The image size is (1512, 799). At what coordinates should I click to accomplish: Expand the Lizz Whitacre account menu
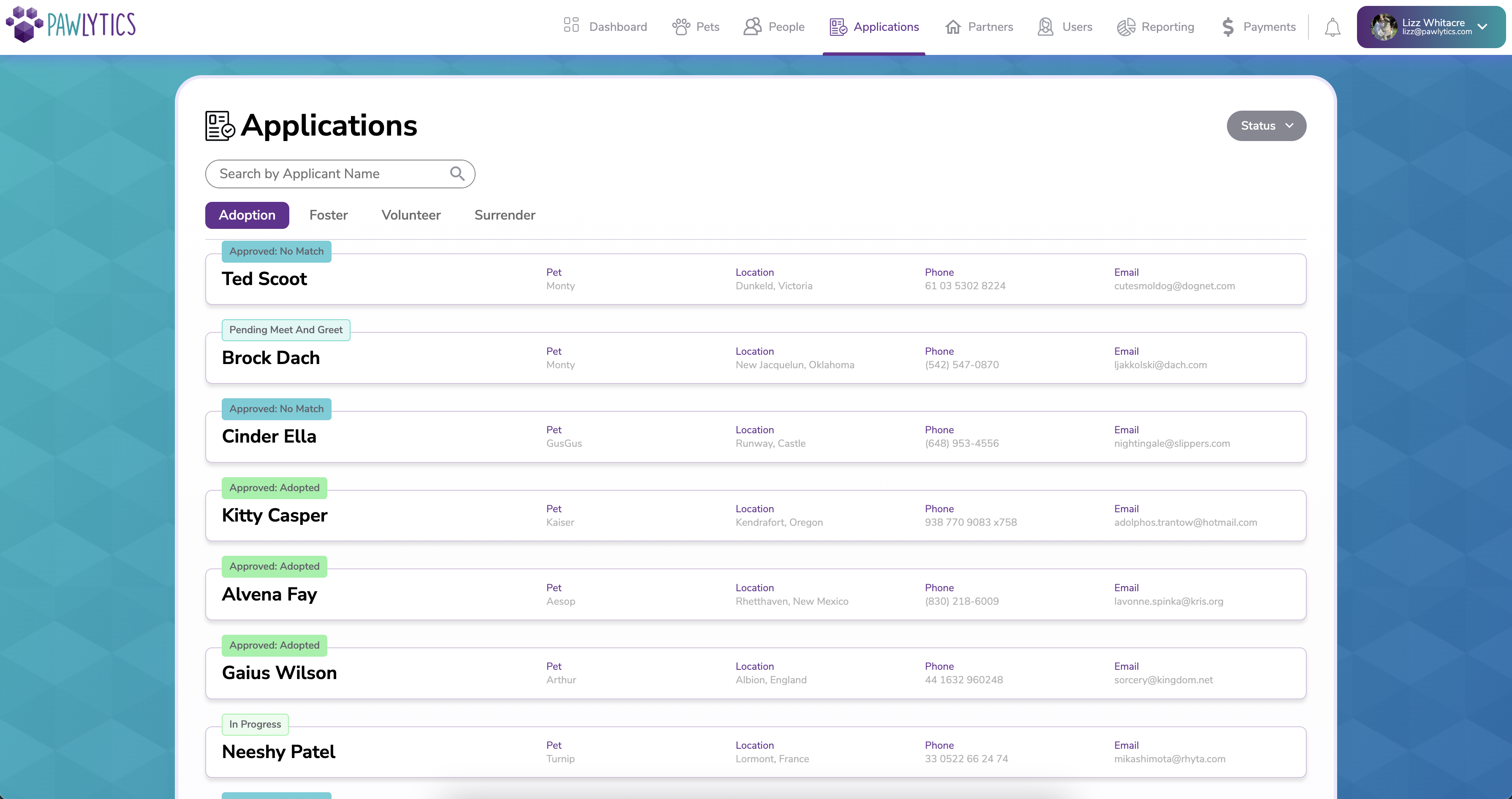(x=1483, y=27)
